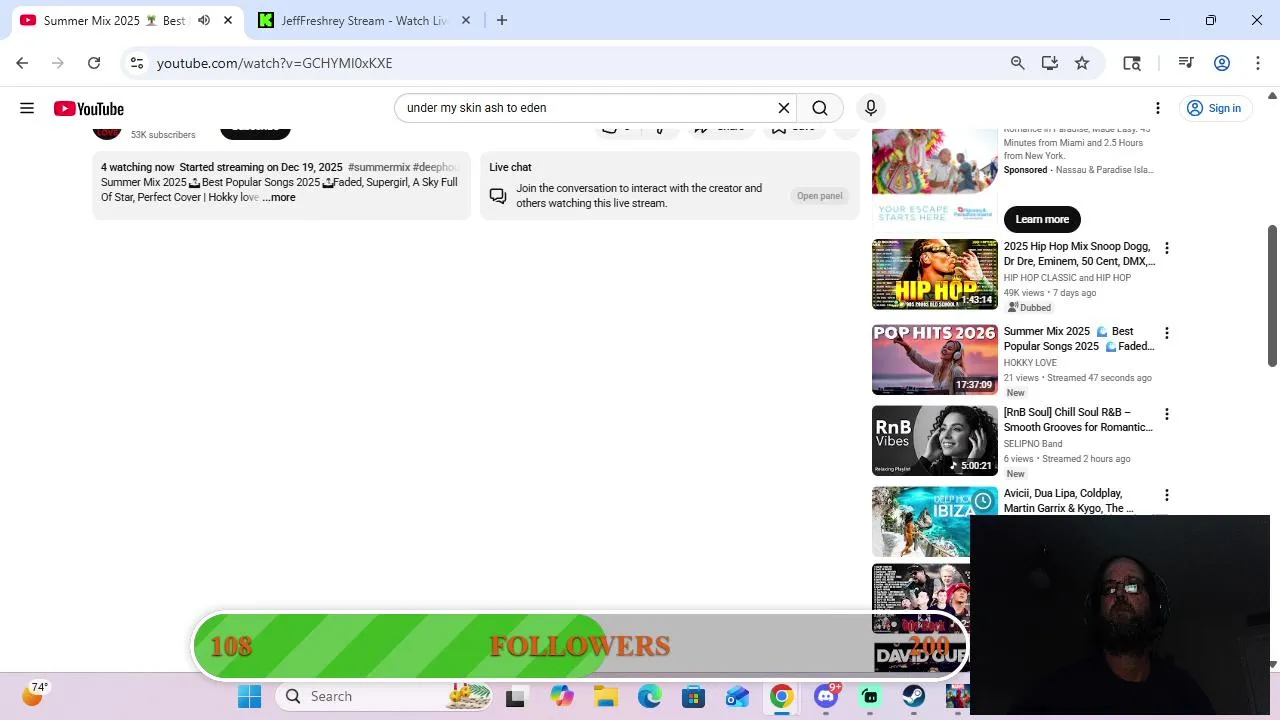The image size is (1280, 720).
Task: Open YouTube settings three-dot menu
Action: [1158, 108]
